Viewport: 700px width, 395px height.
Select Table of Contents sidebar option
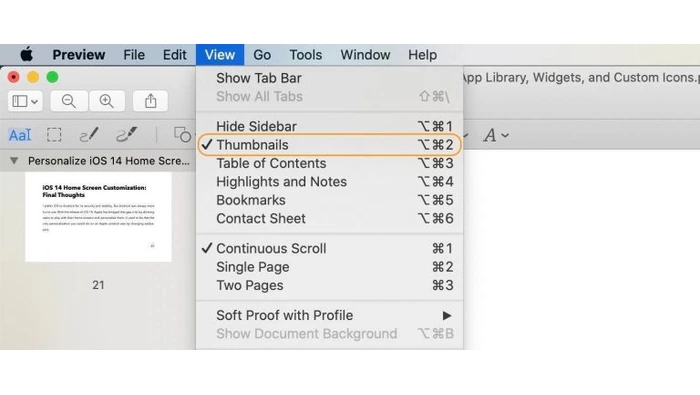(329, 163)
